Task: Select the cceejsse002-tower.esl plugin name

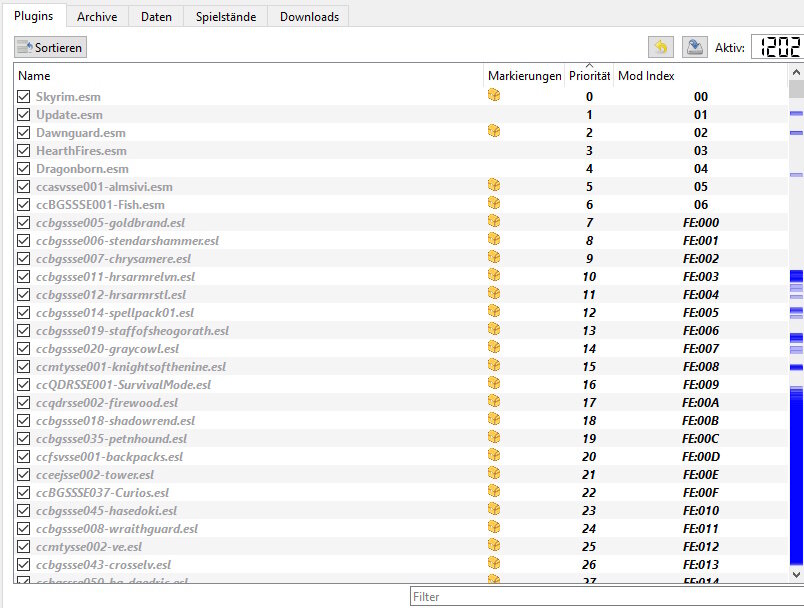Action: coord(95,475)
